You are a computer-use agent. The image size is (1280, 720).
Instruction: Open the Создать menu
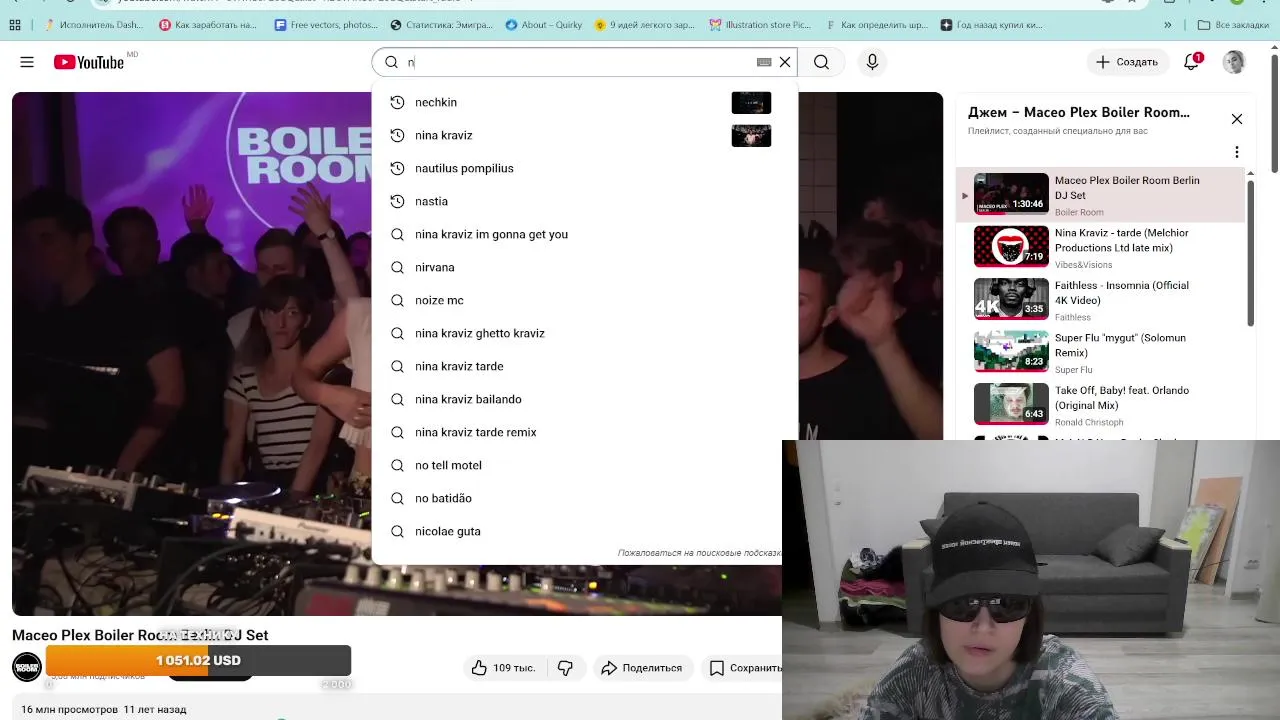pos(1127,62)
